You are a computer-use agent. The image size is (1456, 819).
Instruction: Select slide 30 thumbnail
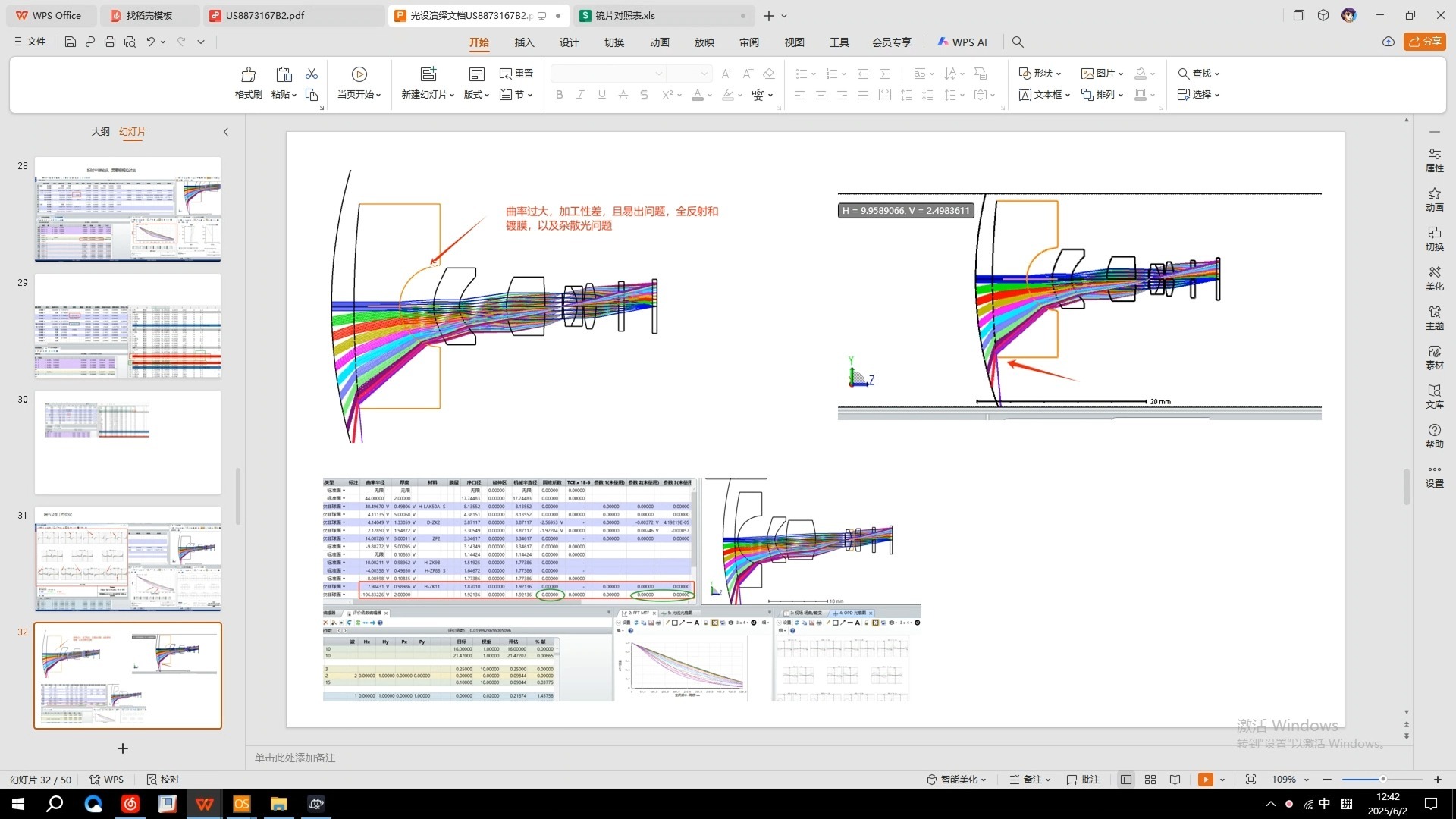tap(127, 442)
